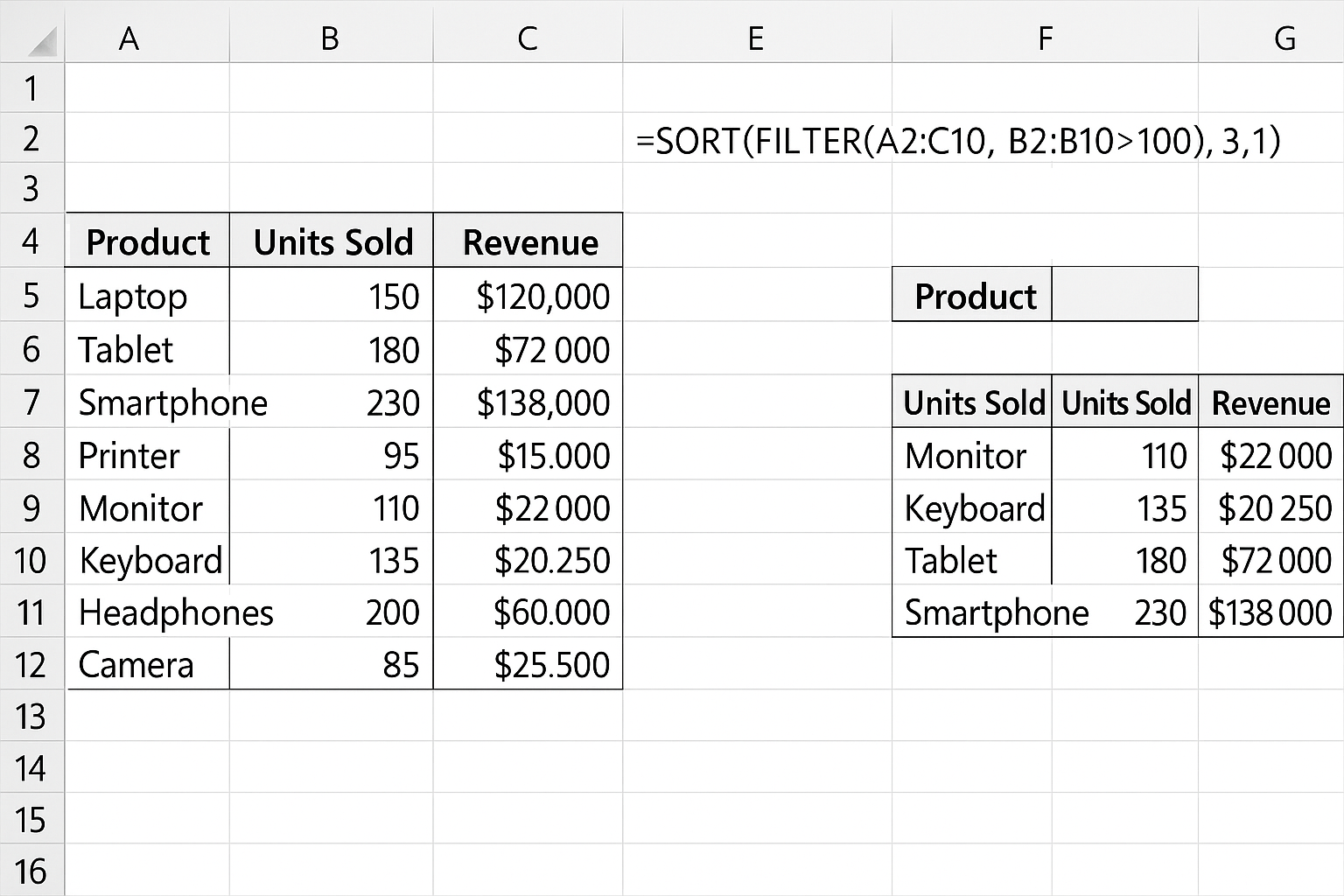Click the 110 cell in results table
1344x896 pixels.
coord(1124,454)
